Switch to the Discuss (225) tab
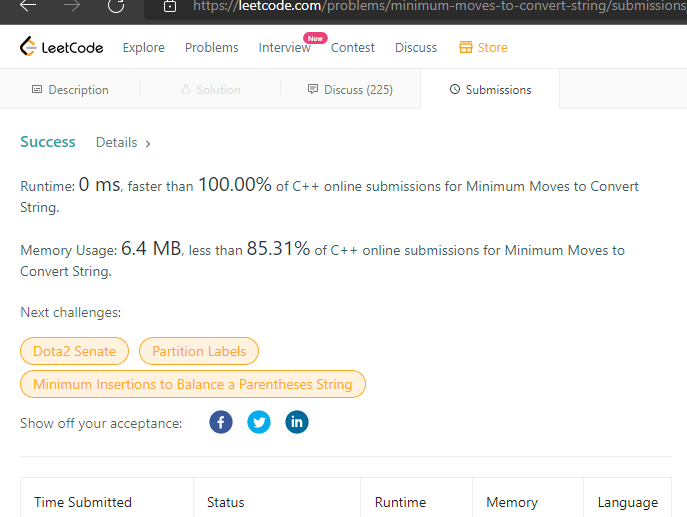 click(350, 90)
